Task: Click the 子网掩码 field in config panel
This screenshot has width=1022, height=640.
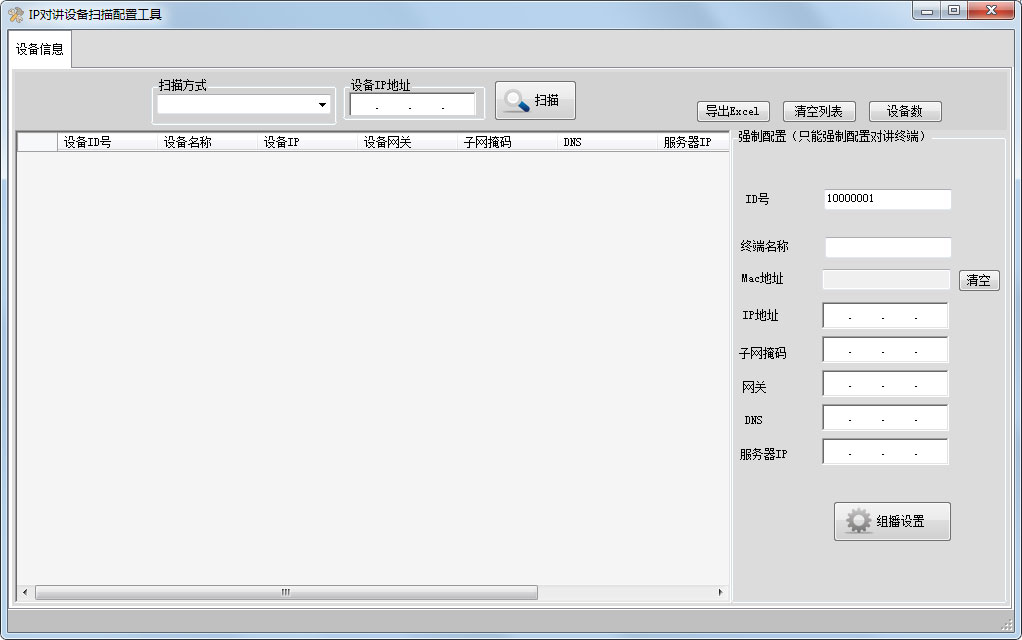Action: [x=885, y=351]
